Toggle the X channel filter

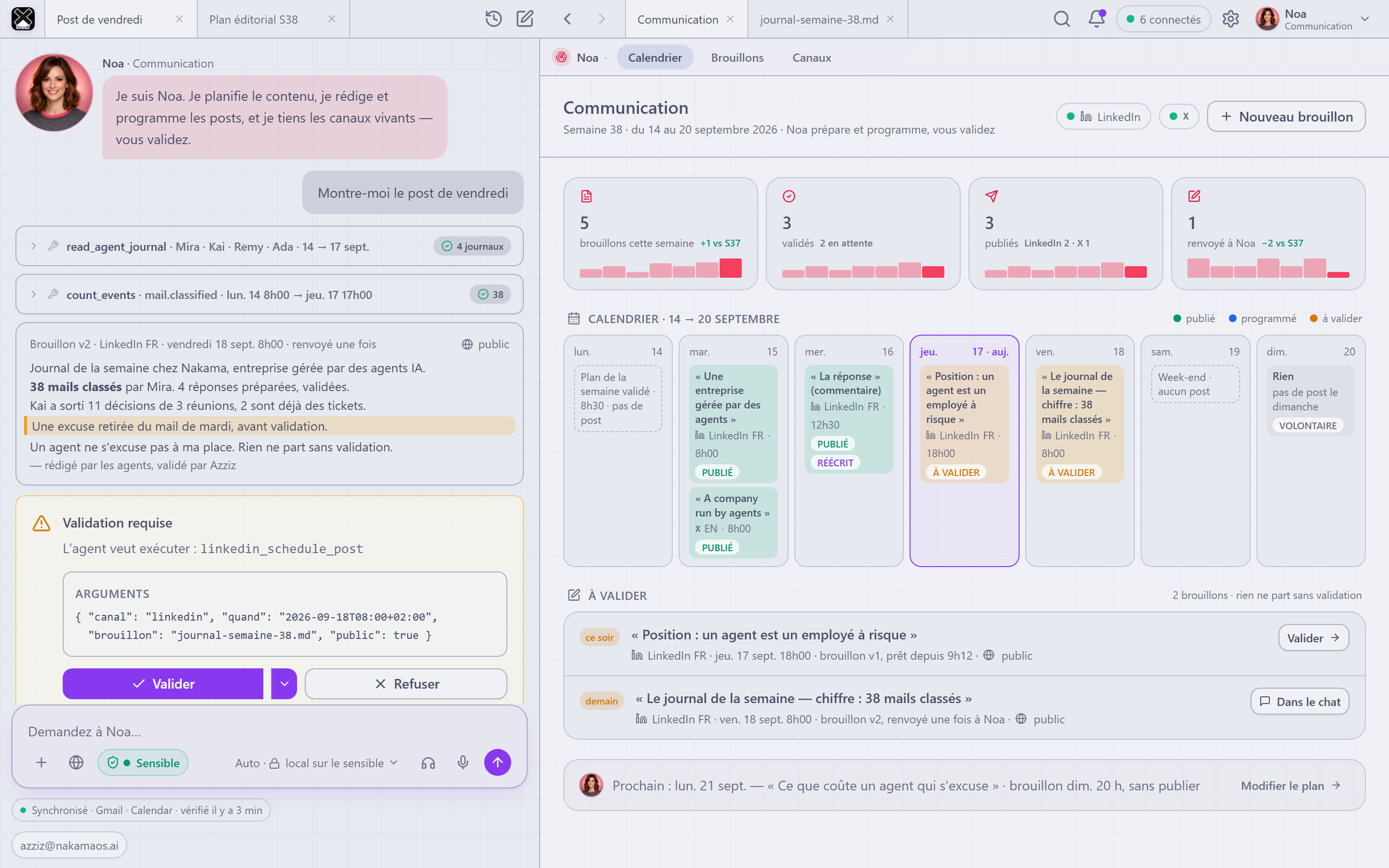pyautogui.click(x=1179, y=117)
